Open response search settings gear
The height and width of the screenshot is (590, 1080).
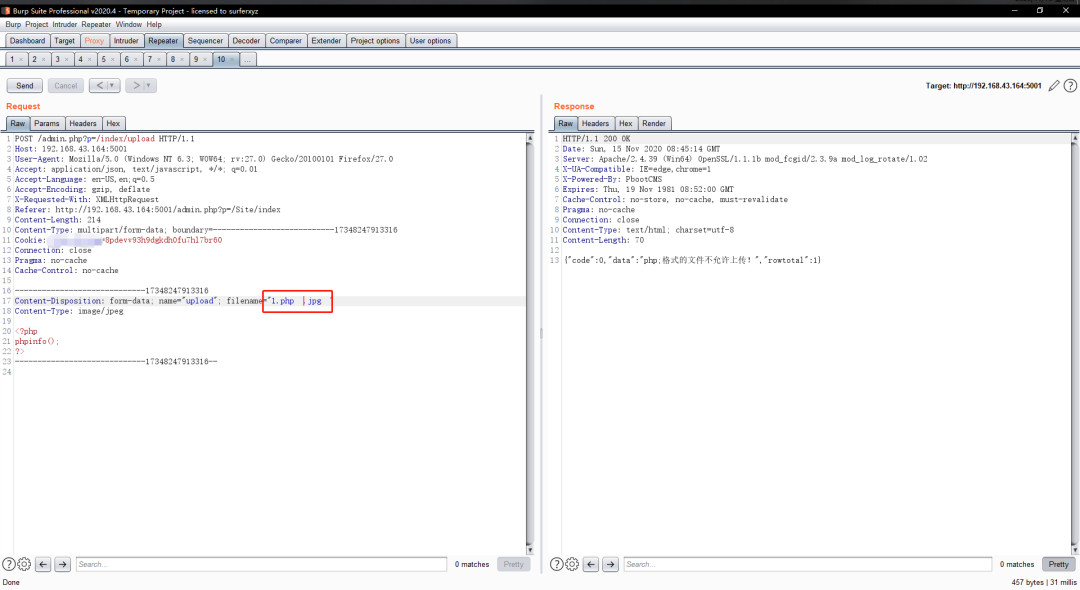[572, 564]
